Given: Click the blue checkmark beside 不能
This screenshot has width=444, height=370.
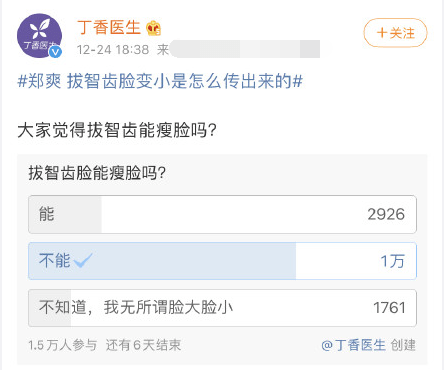Looking at the screenshot, I should click(83, 260).
